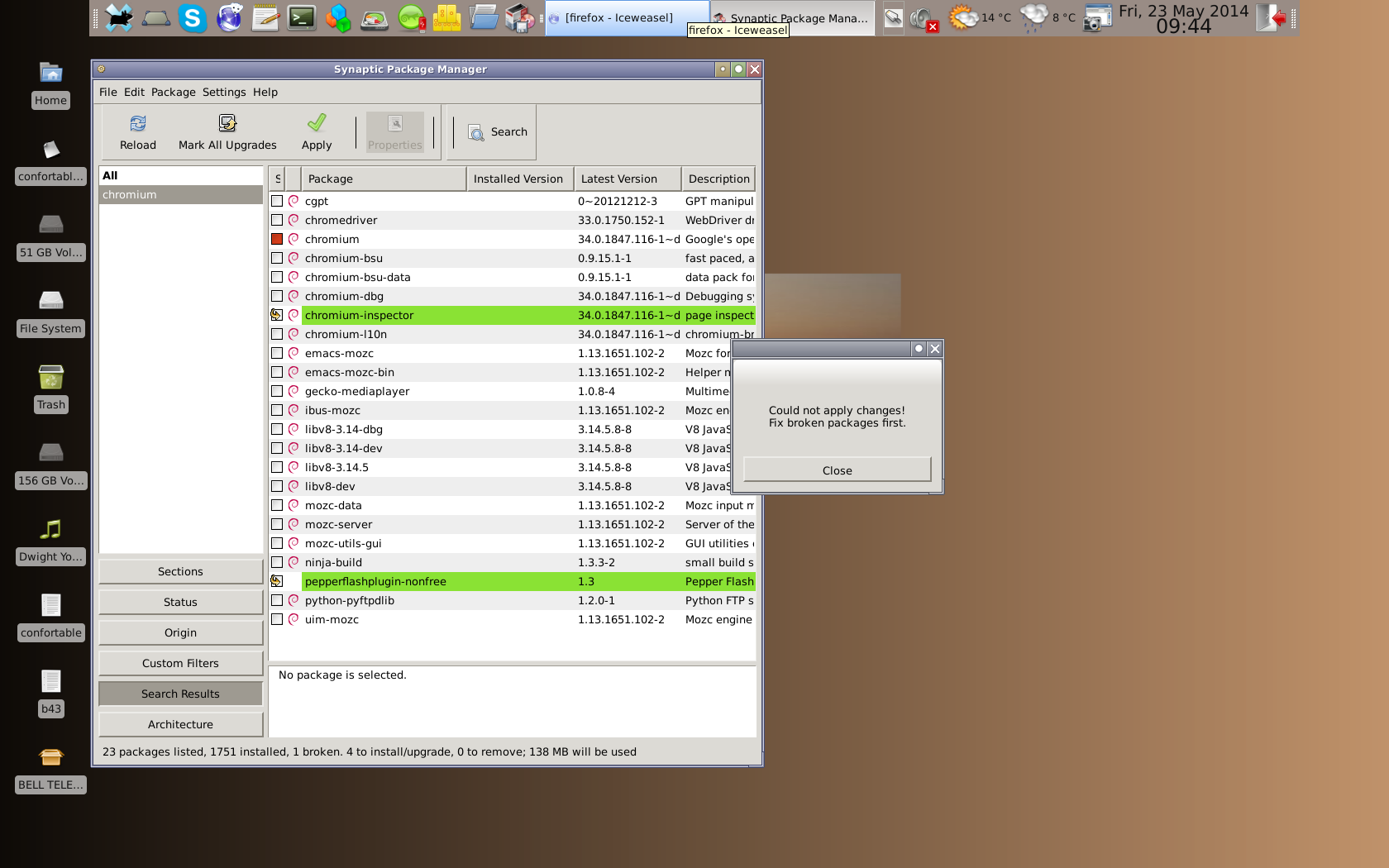Click the Search magnifier toolbar icon
Screen dimensions: 1389x868
tap(476, 132)
